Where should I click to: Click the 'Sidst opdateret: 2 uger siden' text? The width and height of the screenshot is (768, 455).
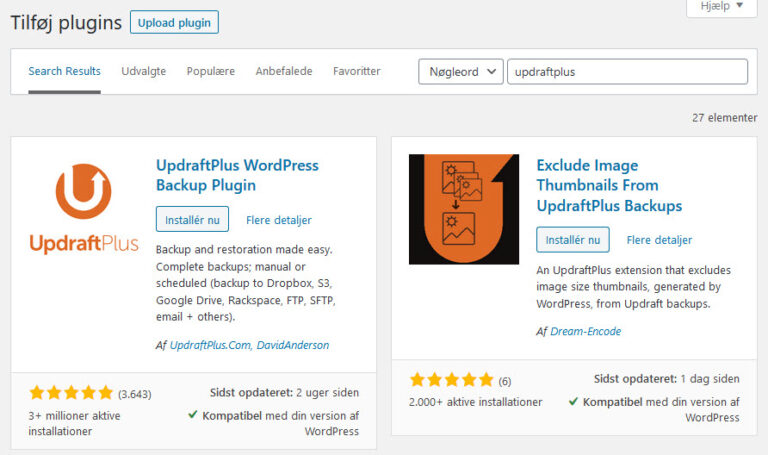click(x=284, y=392)
